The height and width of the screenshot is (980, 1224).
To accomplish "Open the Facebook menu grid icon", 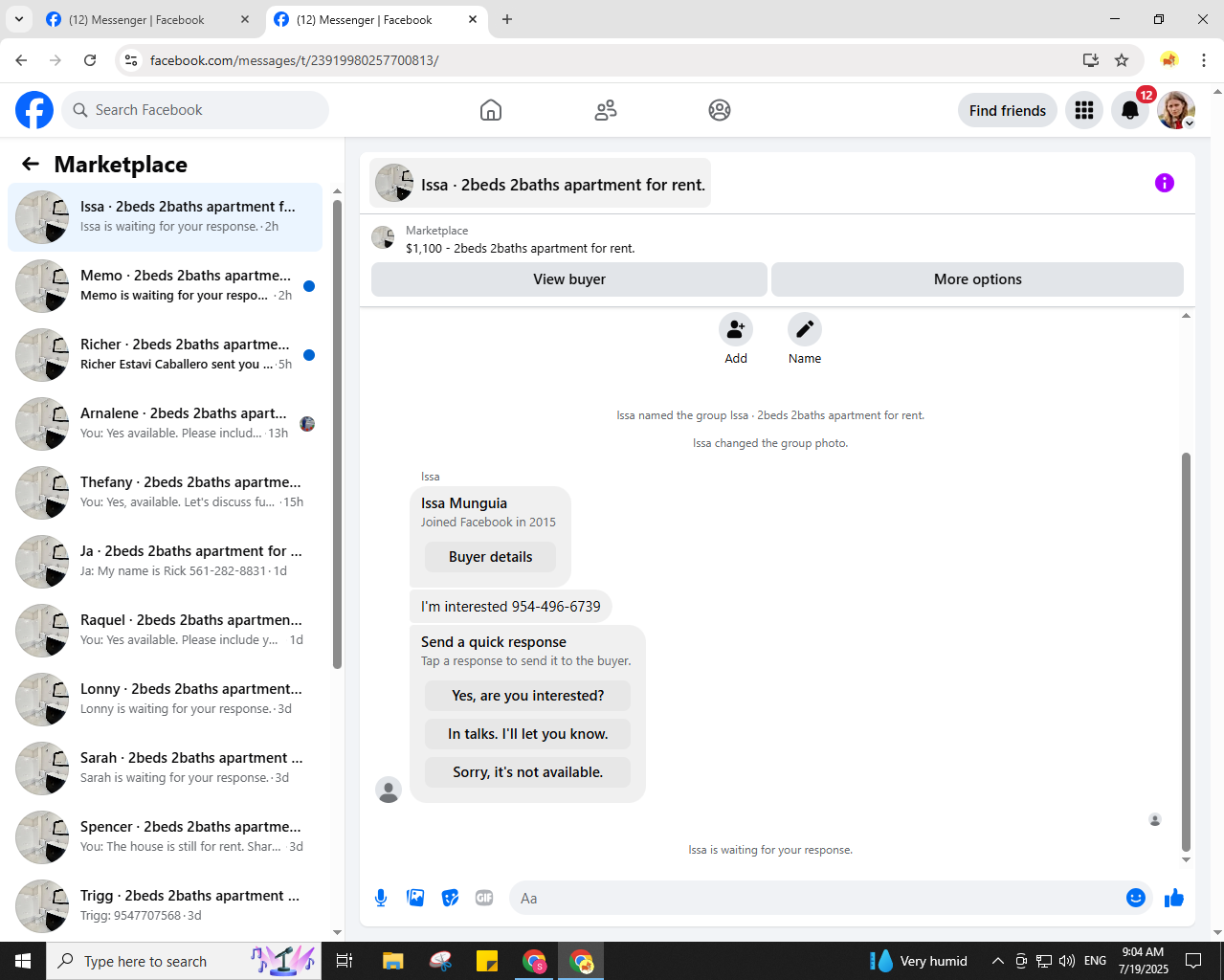I will click(1084, 110).
